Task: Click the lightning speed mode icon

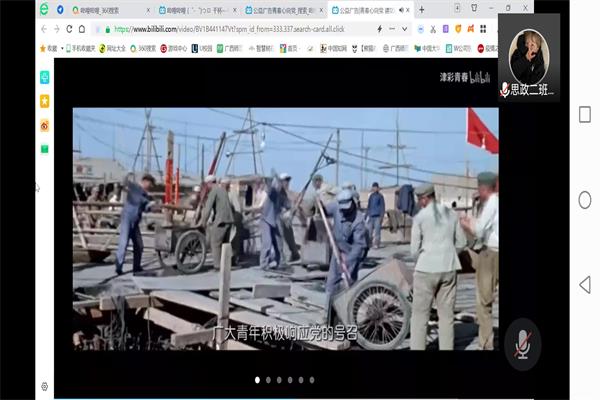Action: 379,29
